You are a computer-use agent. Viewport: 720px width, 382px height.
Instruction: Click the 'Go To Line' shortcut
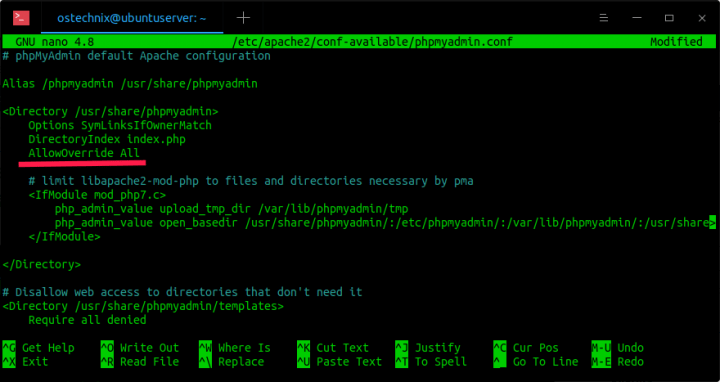coord(536,362)
